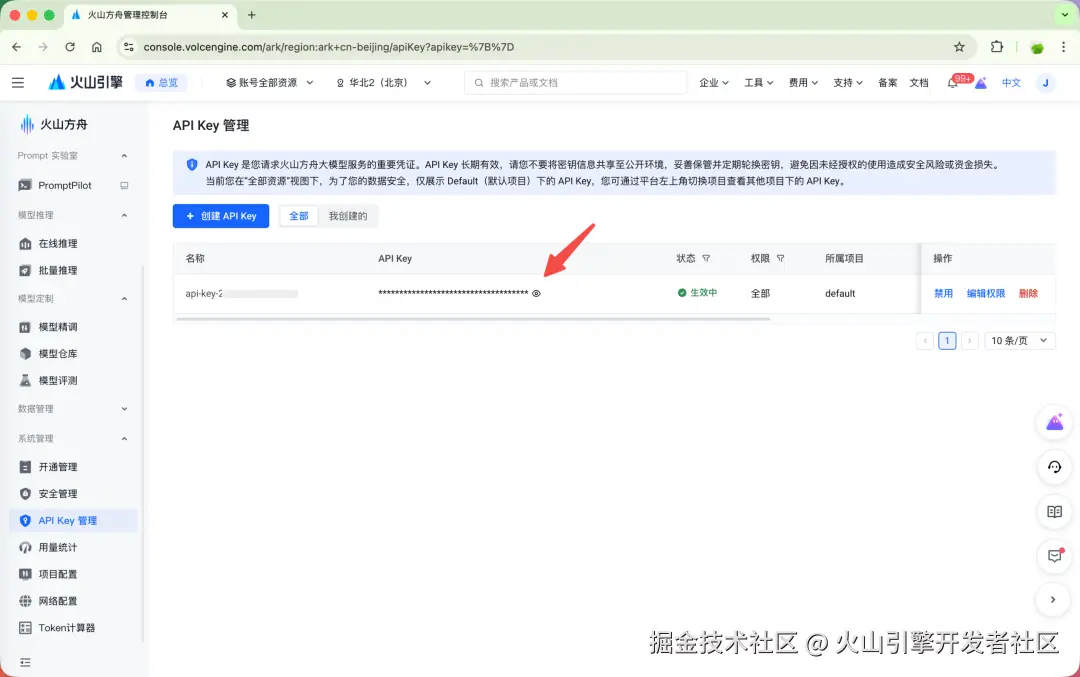Select the 我创建的 filter tab

tap(348, 216)
